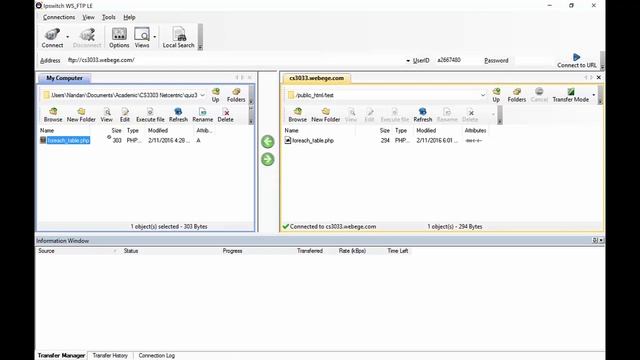Click Up in My Computer pane
640x360 pixels.
coord(216,95)
